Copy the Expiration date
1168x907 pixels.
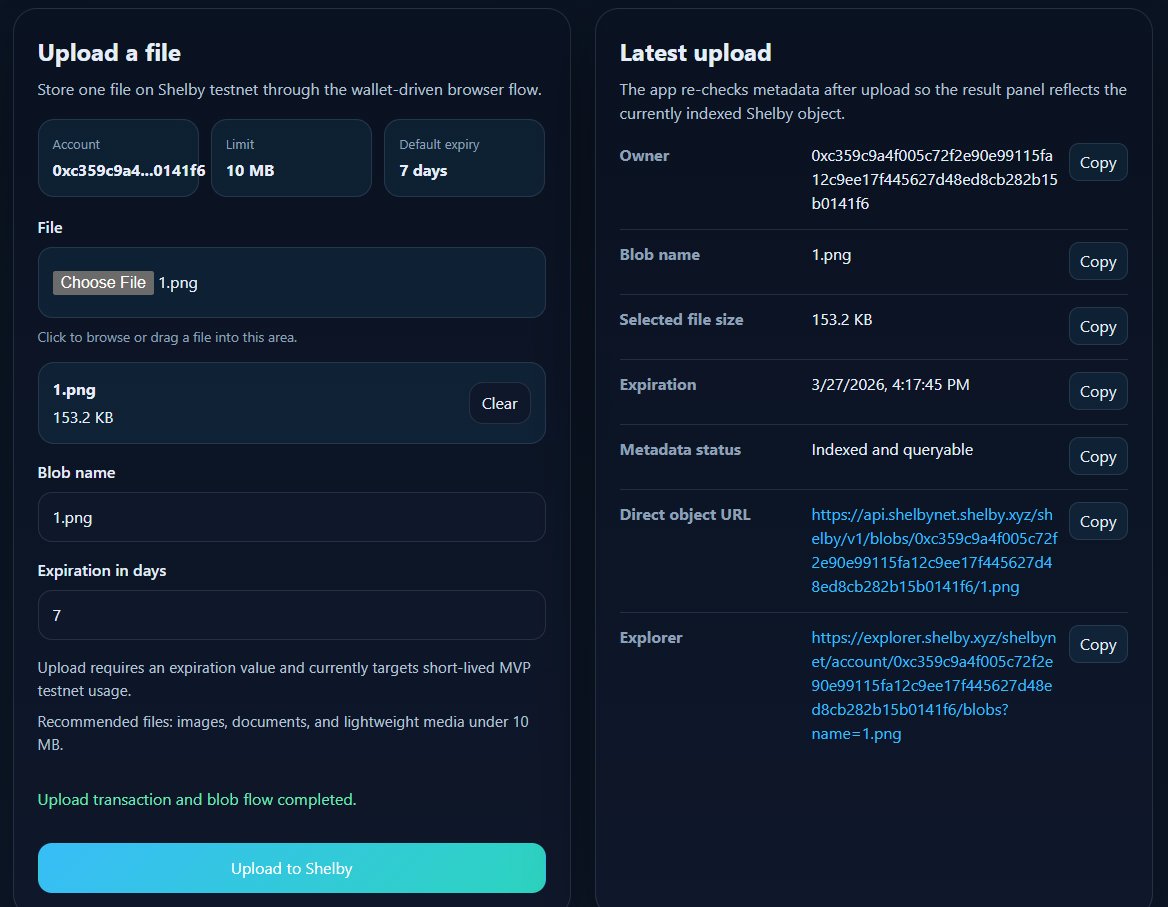(x=1098, y=391)
